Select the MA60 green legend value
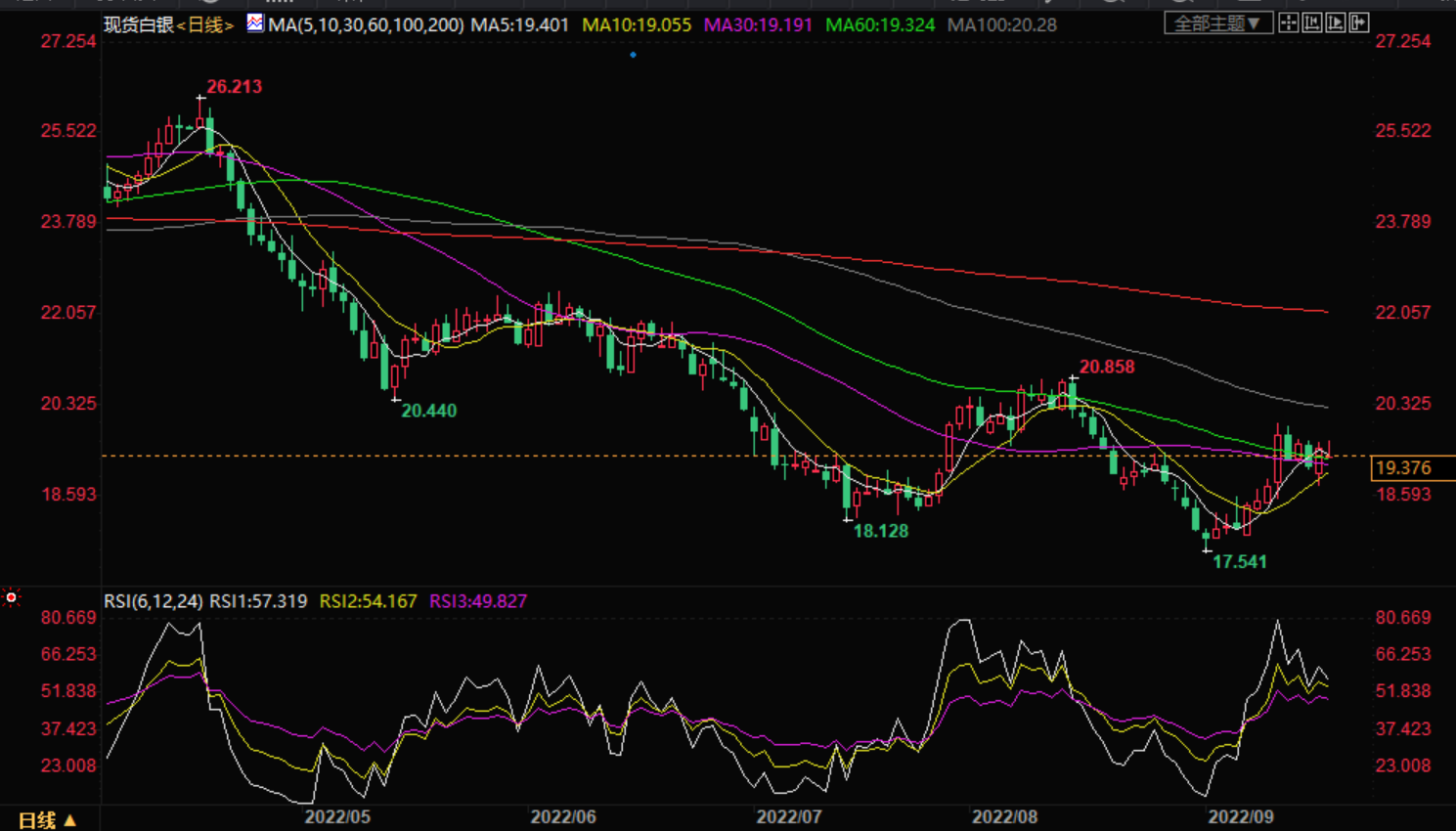1456x831 pixels. tap(879, 25)
